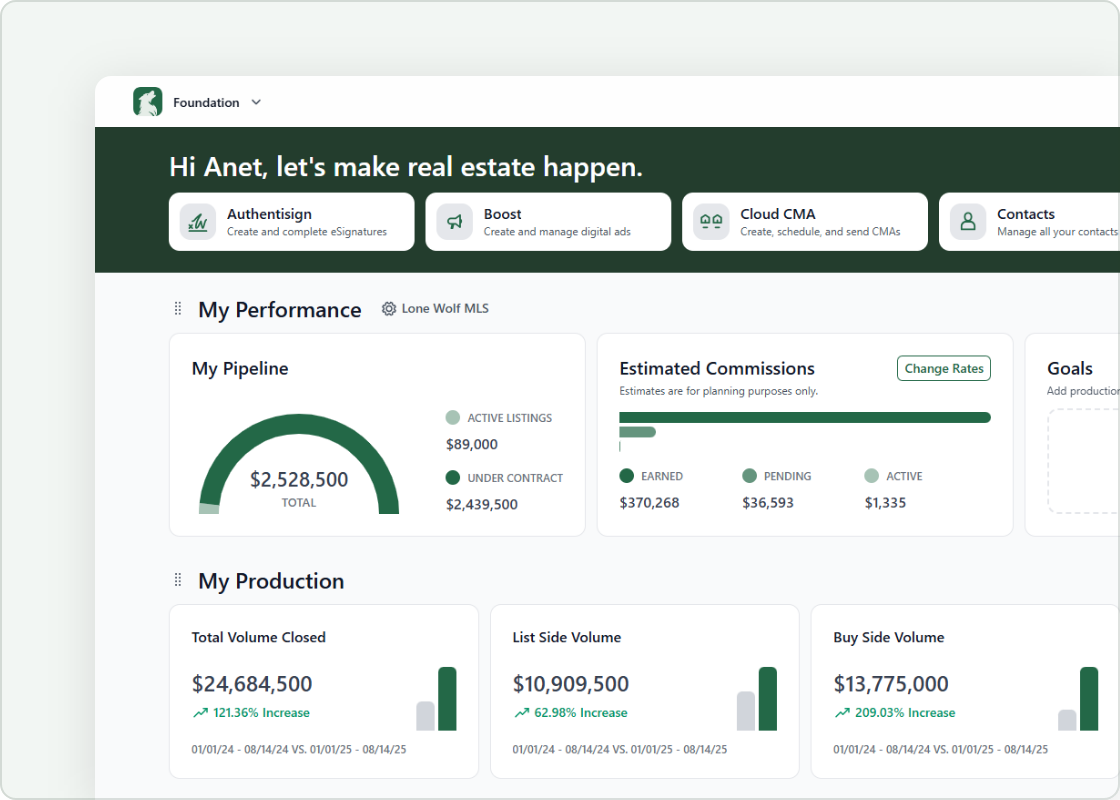Click the Change Rates button
The image size is (1120, 800).
point(944,369)
